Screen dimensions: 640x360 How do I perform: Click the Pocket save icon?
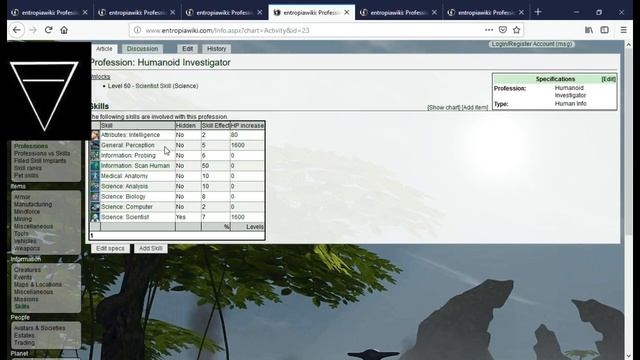503,30
